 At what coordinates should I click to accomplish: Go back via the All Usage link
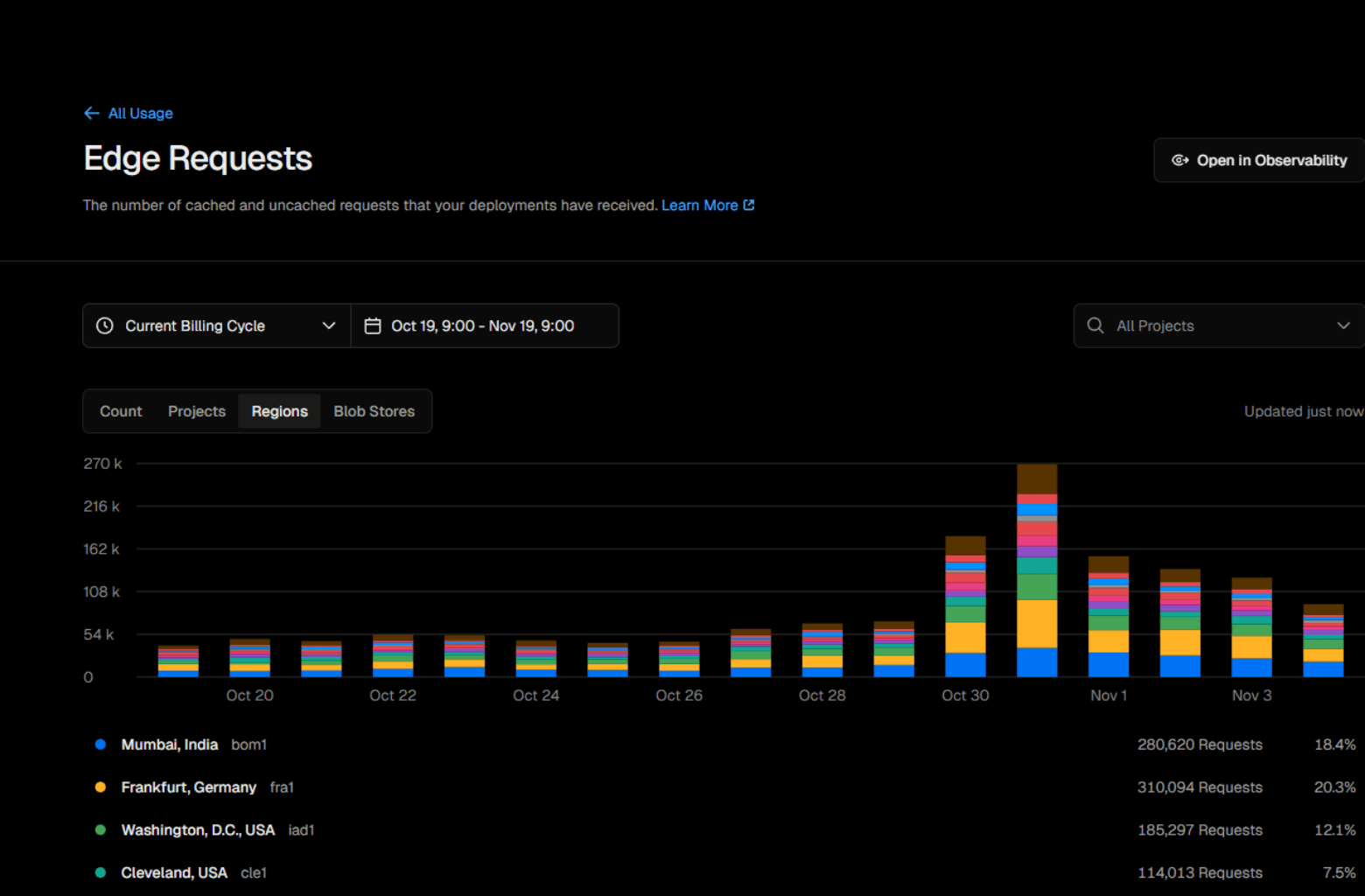click(x=140, y=114)
